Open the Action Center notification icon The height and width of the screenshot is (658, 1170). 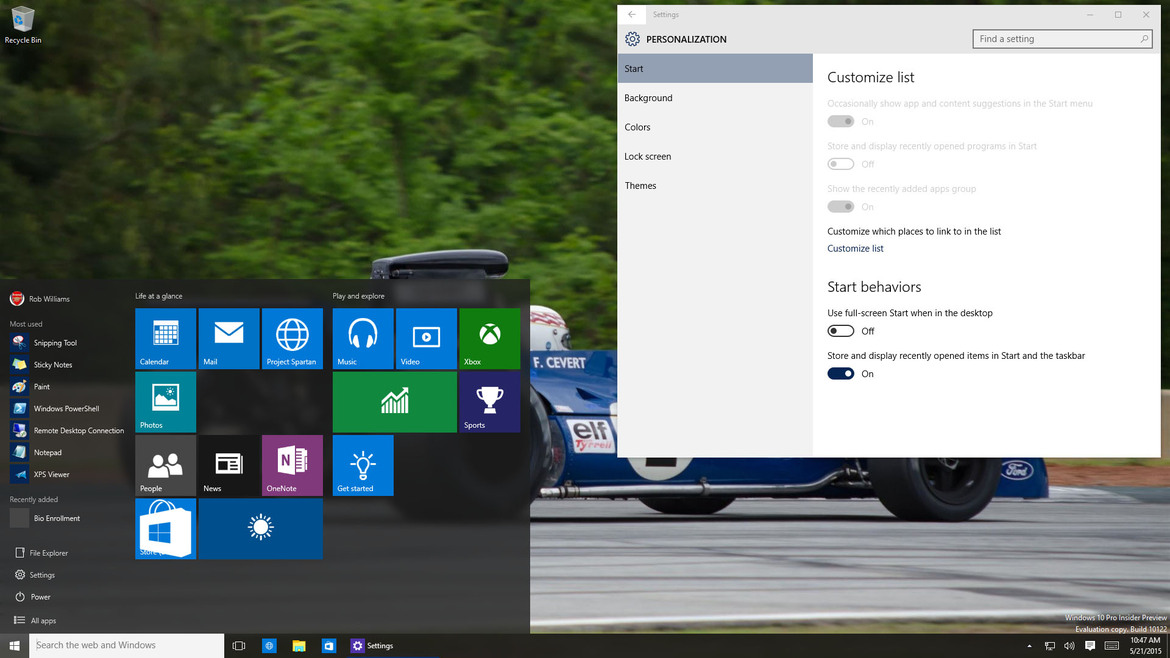tap(1090, 646)
